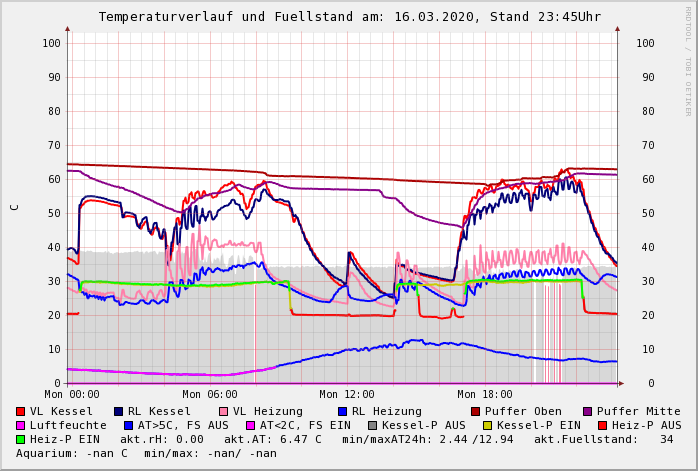Select the green Heiz-P EIN legend swatch
The height and width of the screenshot is (471, 698).
pos(21,439)
